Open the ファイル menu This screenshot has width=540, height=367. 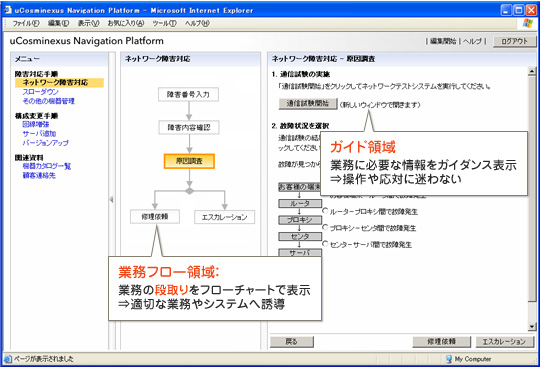click(x=26, y=23)
